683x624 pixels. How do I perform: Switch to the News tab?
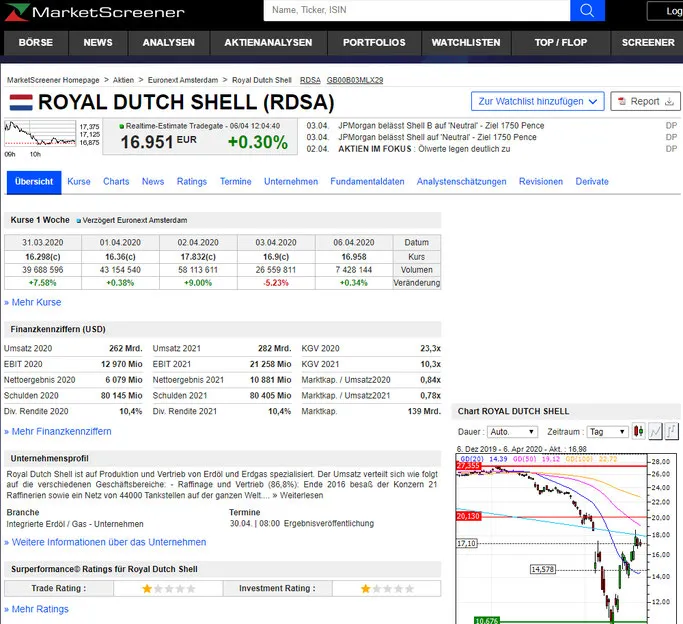point(153,182)
